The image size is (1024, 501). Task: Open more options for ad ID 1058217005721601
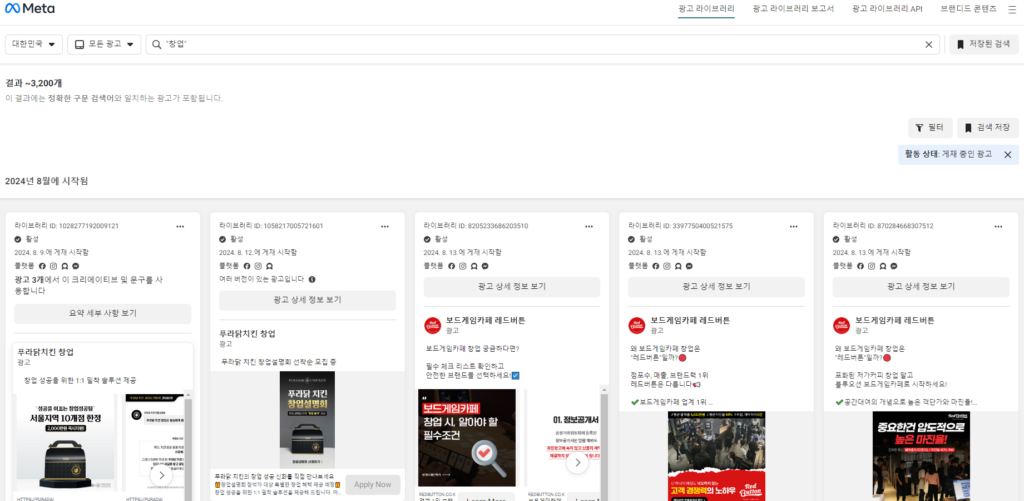pyautogui.click(x=385, y=226)
